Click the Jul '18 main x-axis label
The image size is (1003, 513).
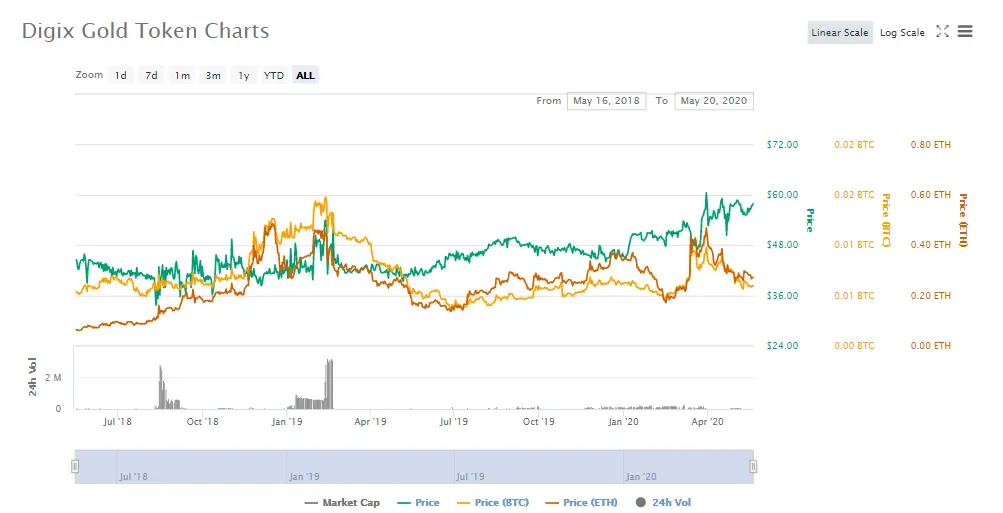[x=117, y=422]
